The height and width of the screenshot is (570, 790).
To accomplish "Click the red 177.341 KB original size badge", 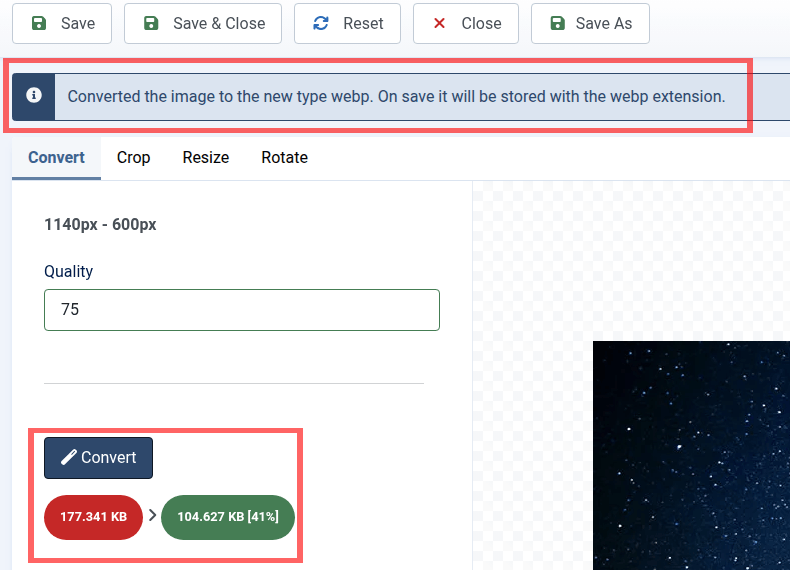I will 93,517.
